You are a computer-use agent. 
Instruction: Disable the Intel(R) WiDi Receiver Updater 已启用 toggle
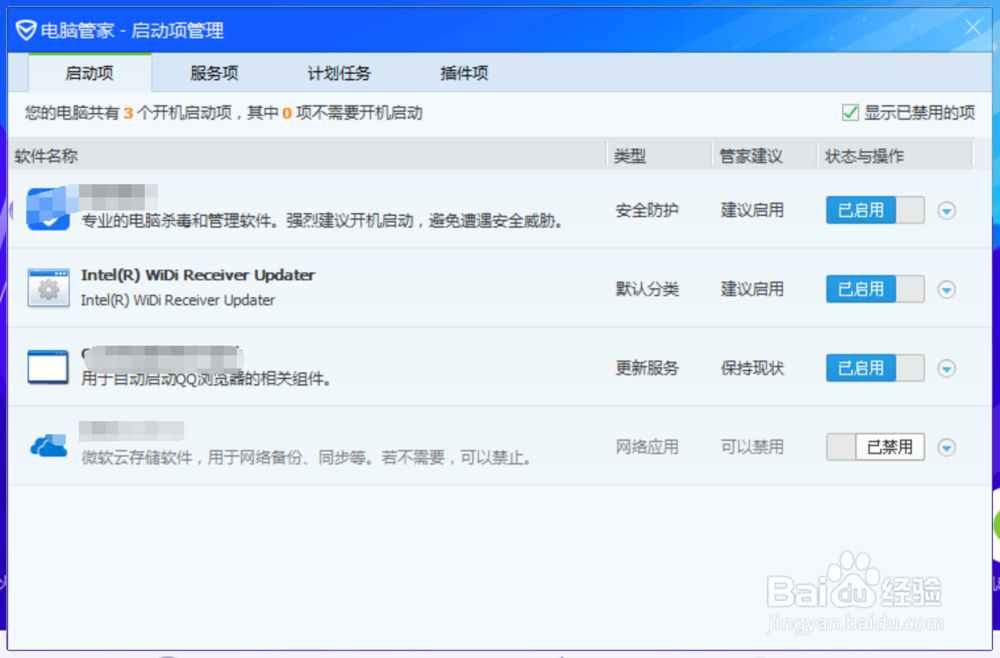(x=874, y=289)
